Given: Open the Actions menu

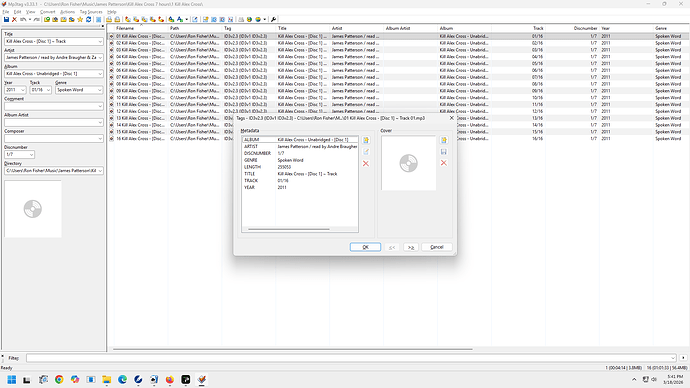Looking at the screenshot, I should coord(67,12).
